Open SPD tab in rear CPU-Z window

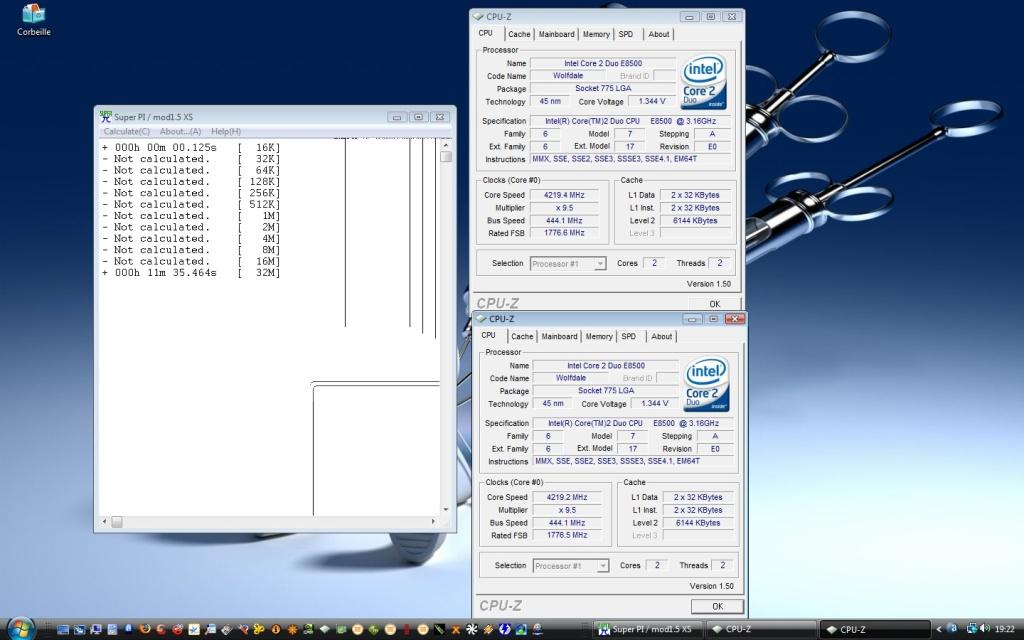(x=626, y=34)
